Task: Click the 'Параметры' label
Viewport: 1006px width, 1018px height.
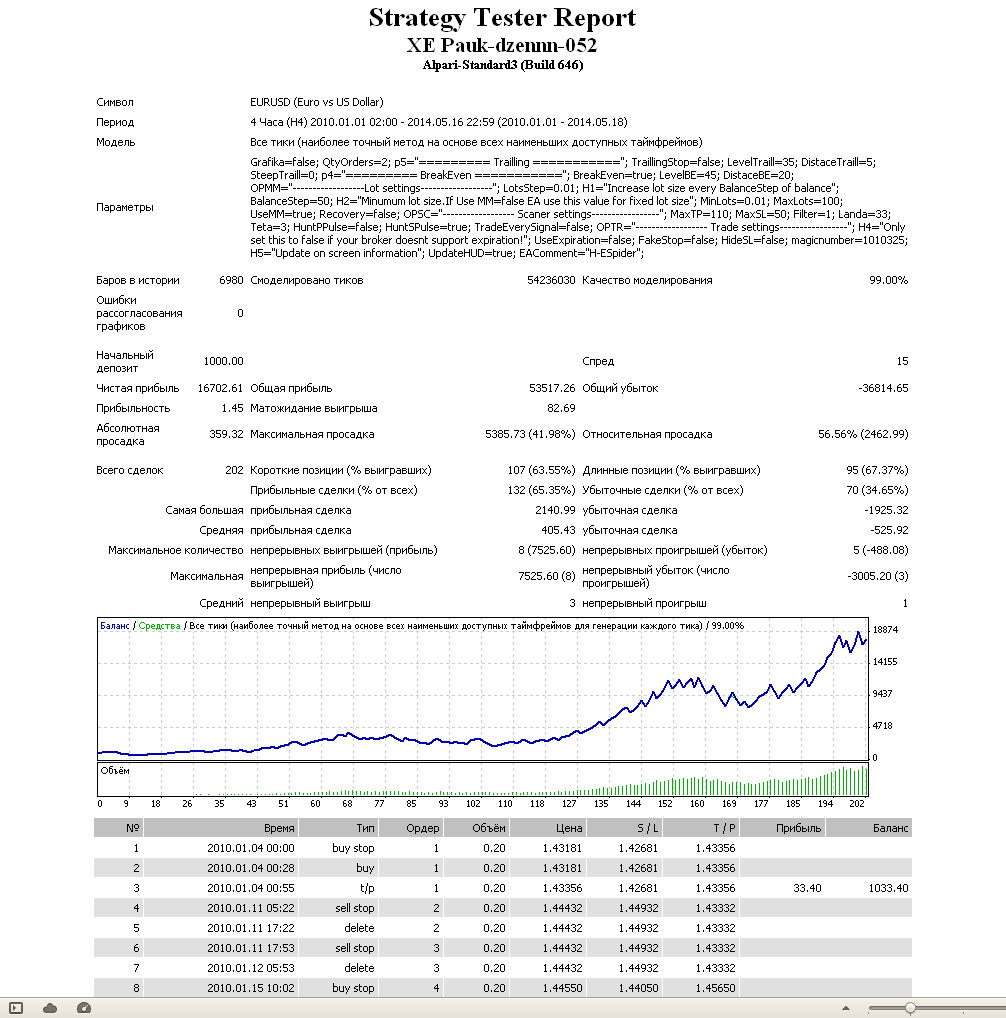Action: click(125, 207)
